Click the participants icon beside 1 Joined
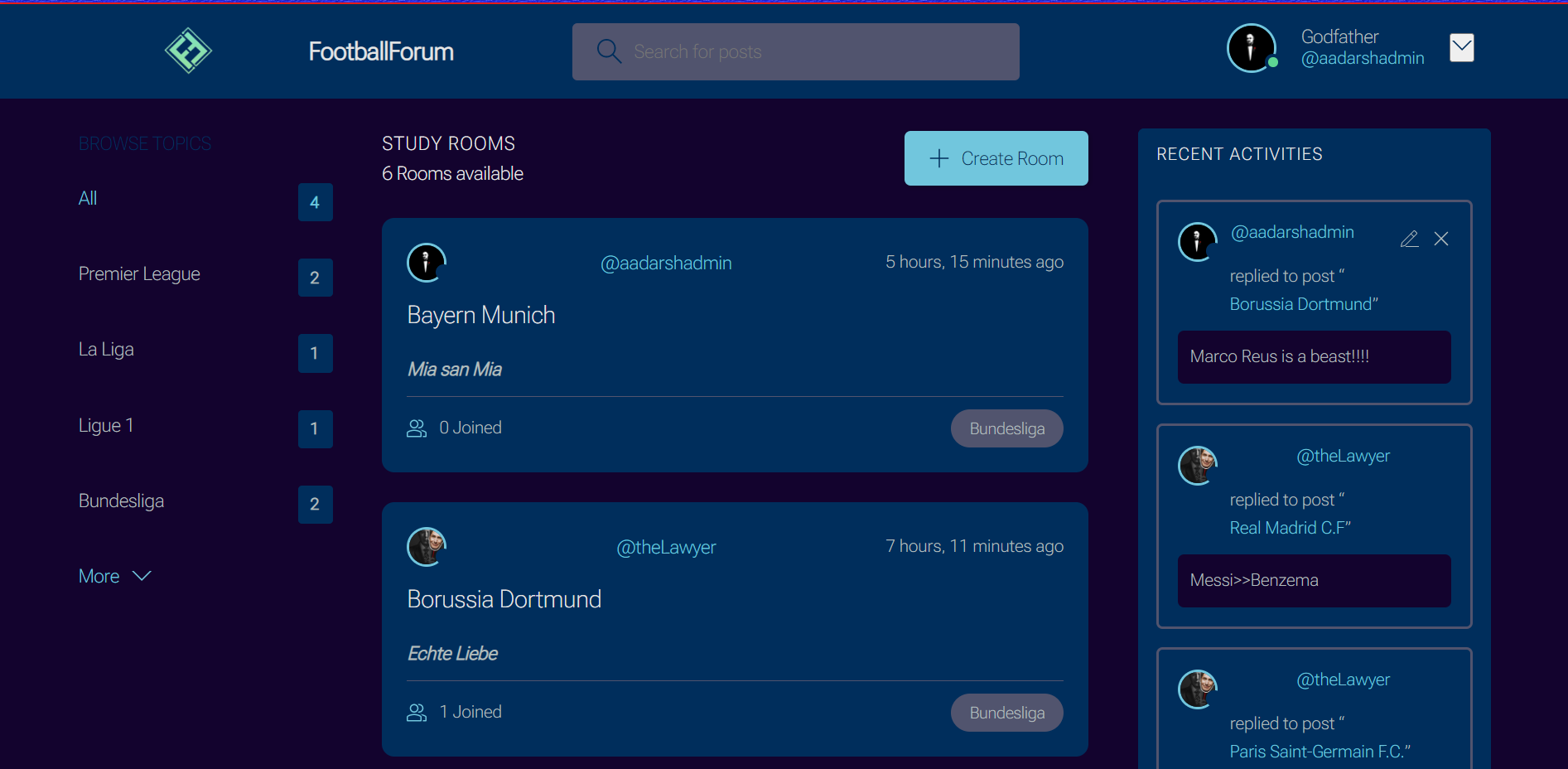Image resolution: width=1568 pixels, height=769 pixels. 417,712
